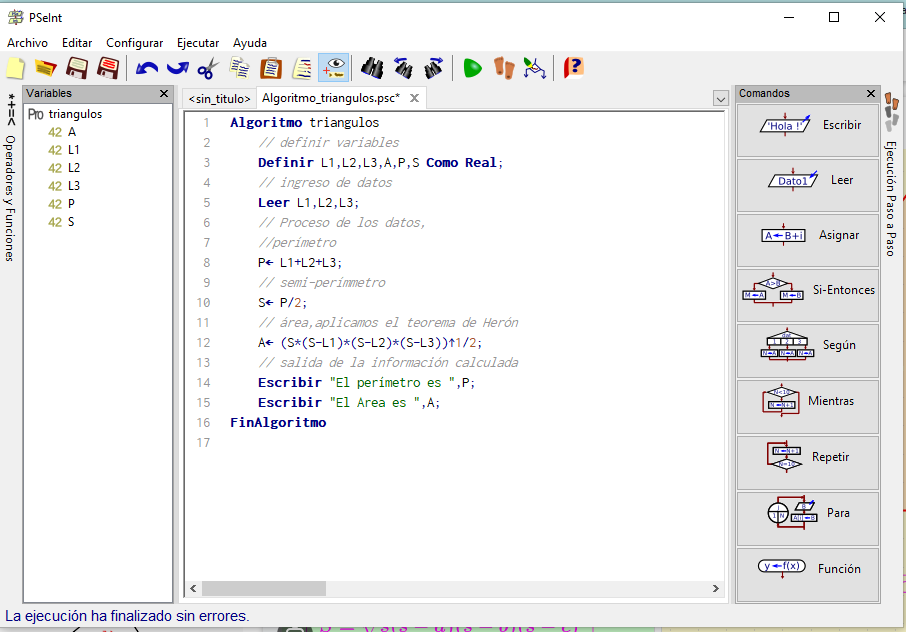Select the triangulos process in Variables tree
906x632 pixels.
pos(75,114)
